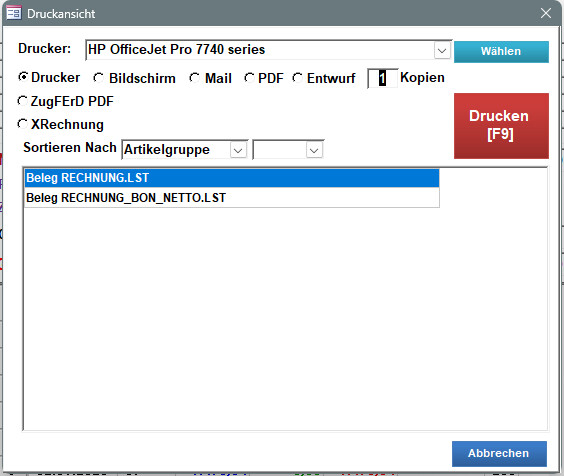Select the Drucker output radio button
The height and width of the screenshot is (476, 564).
click(x=23, y=77)
